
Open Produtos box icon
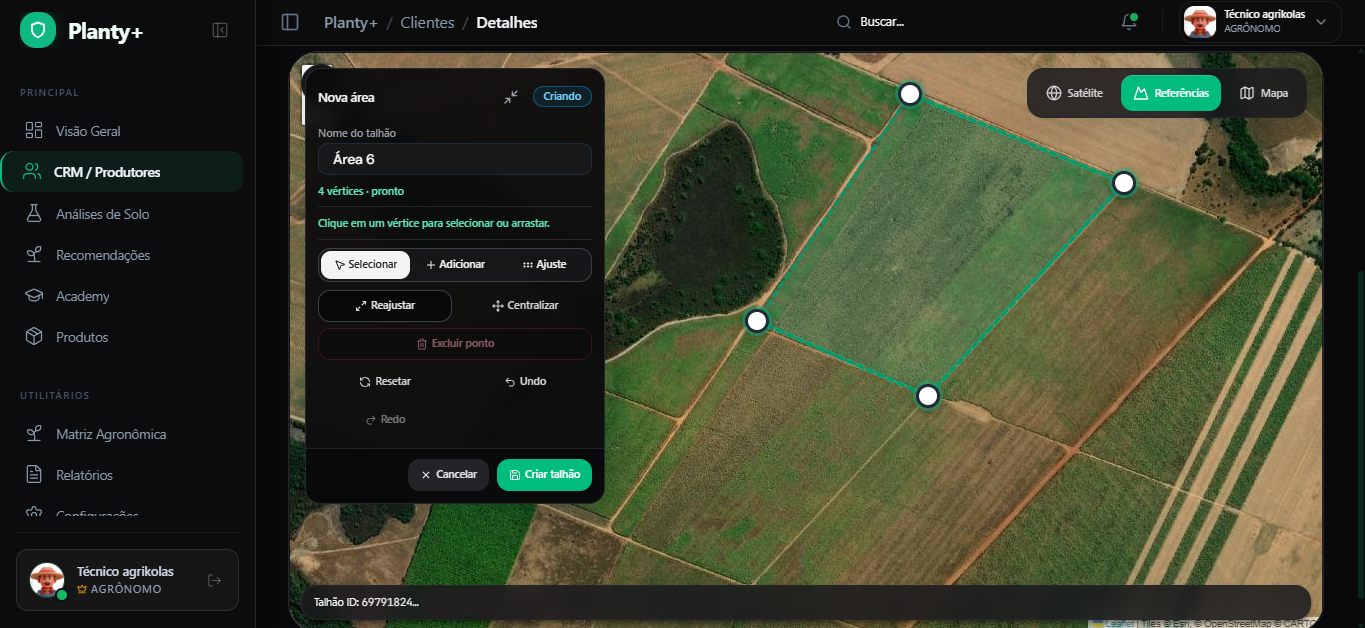point(34,337)
